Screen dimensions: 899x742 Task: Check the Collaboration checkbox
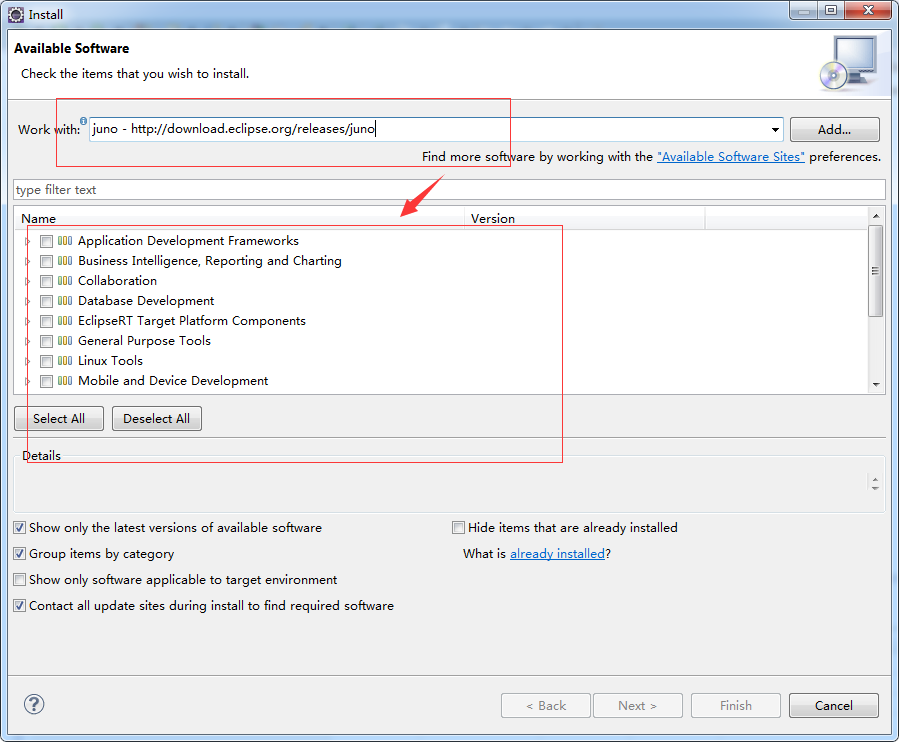click(x=46, y=282)
